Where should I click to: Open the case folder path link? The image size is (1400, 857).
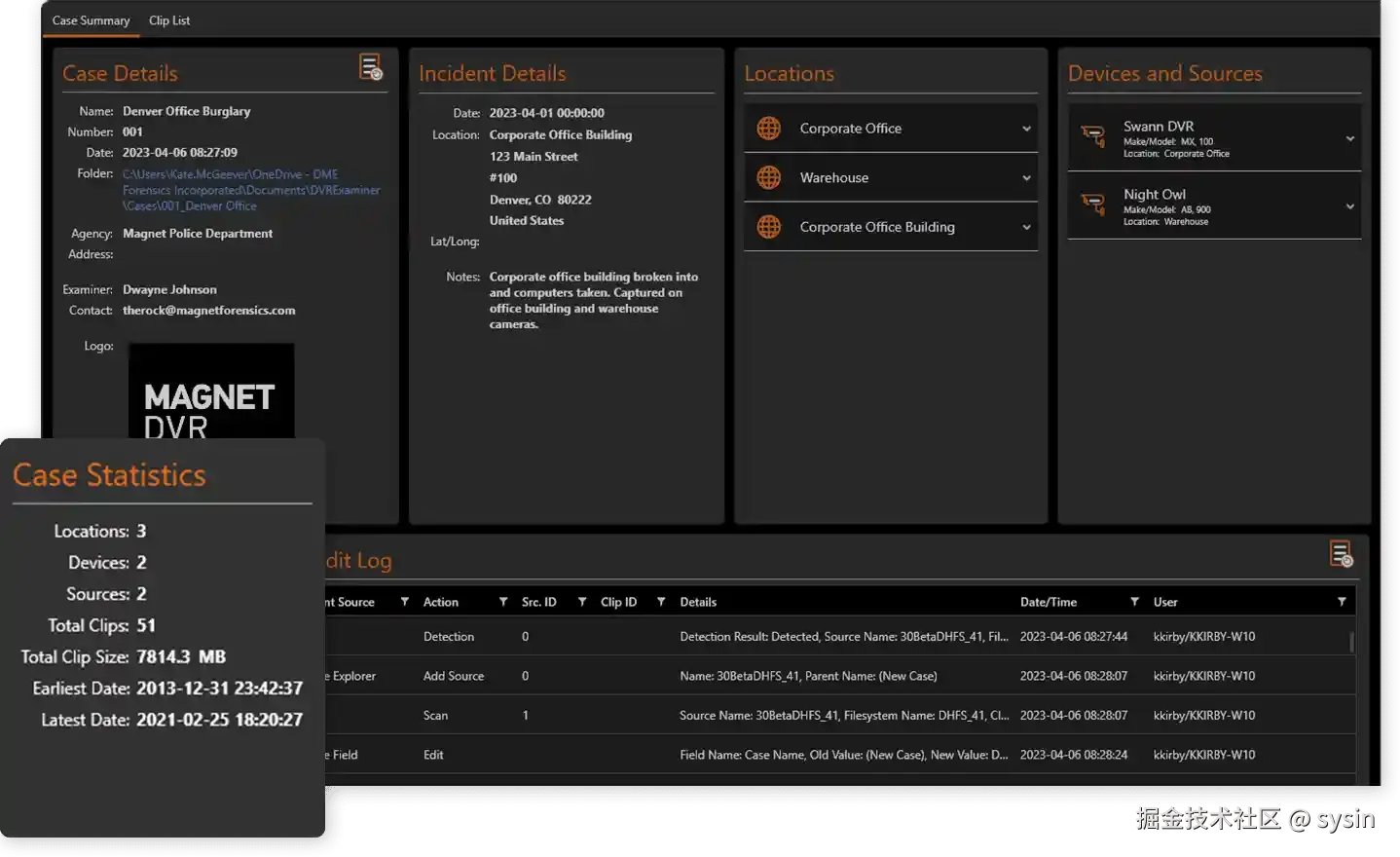pos(251,190)
